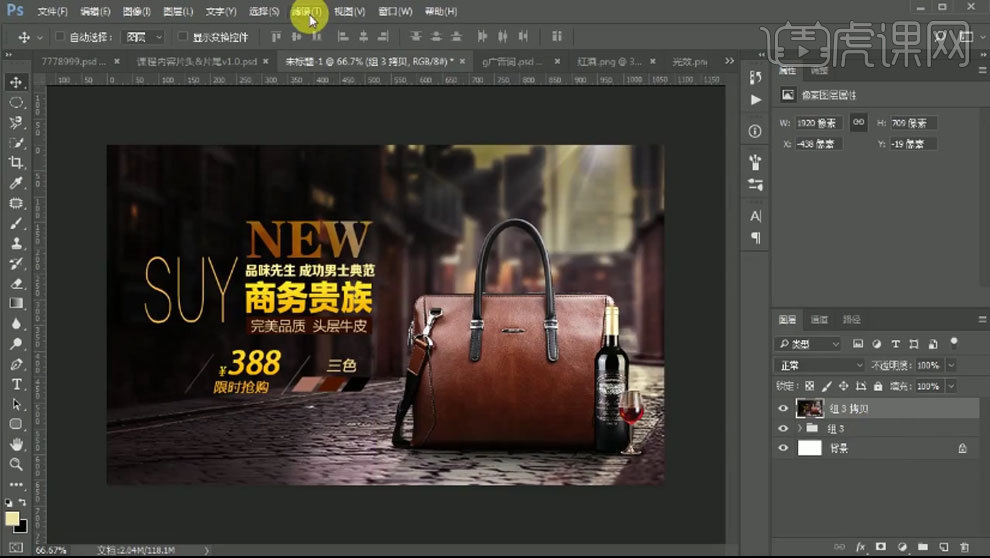
Task: Click the width W input field
Action: pos(818,123)
